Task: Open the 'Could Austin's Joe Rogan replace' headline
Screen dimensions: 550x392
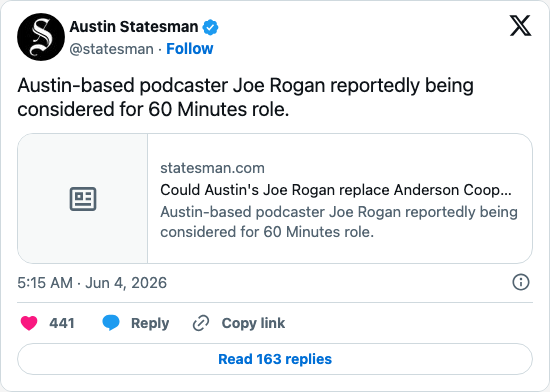Action: point(336,190)
